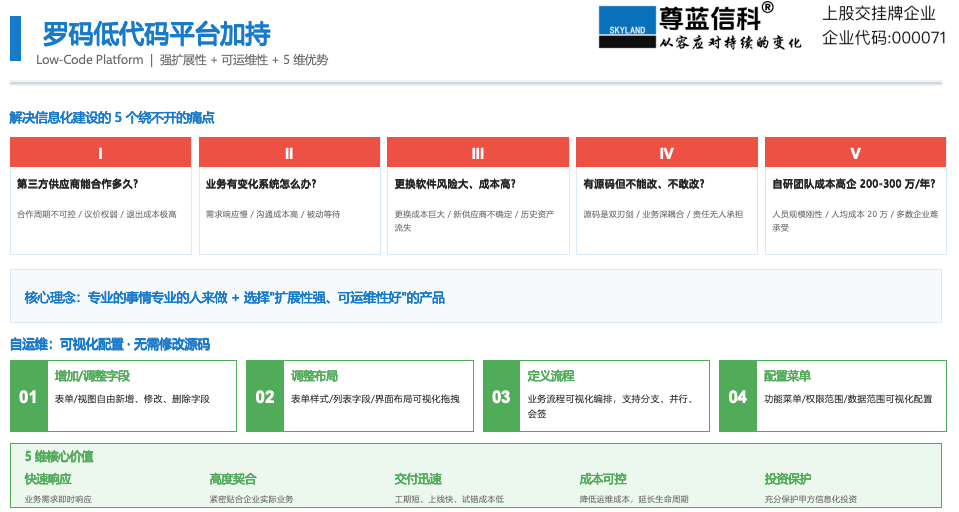Click the 投资保护 value label
The width and height of the screenshot is (959, 512).
(788, 479)
